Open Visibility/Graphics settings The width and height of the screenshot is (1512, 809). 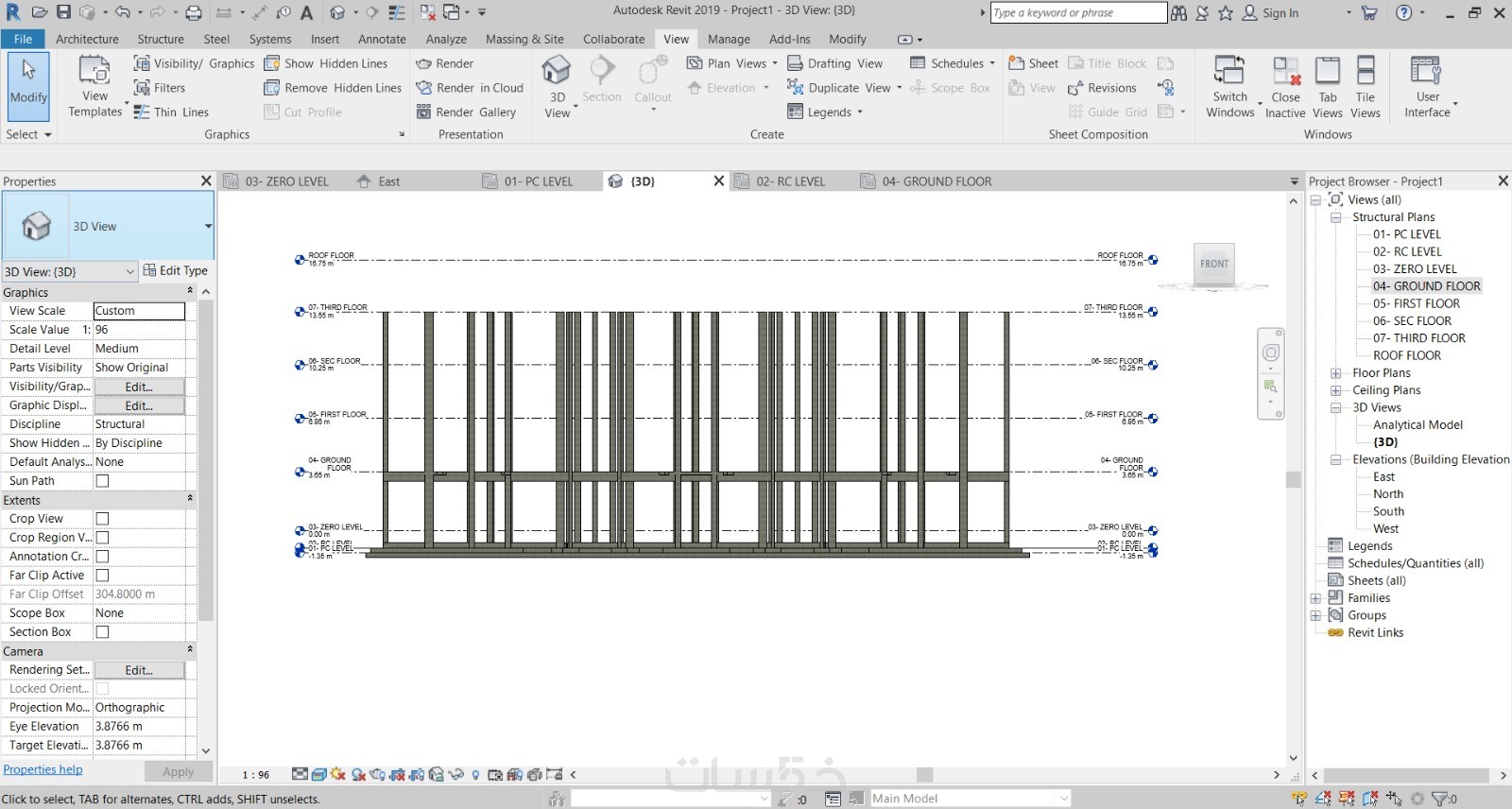click(194, 63)
